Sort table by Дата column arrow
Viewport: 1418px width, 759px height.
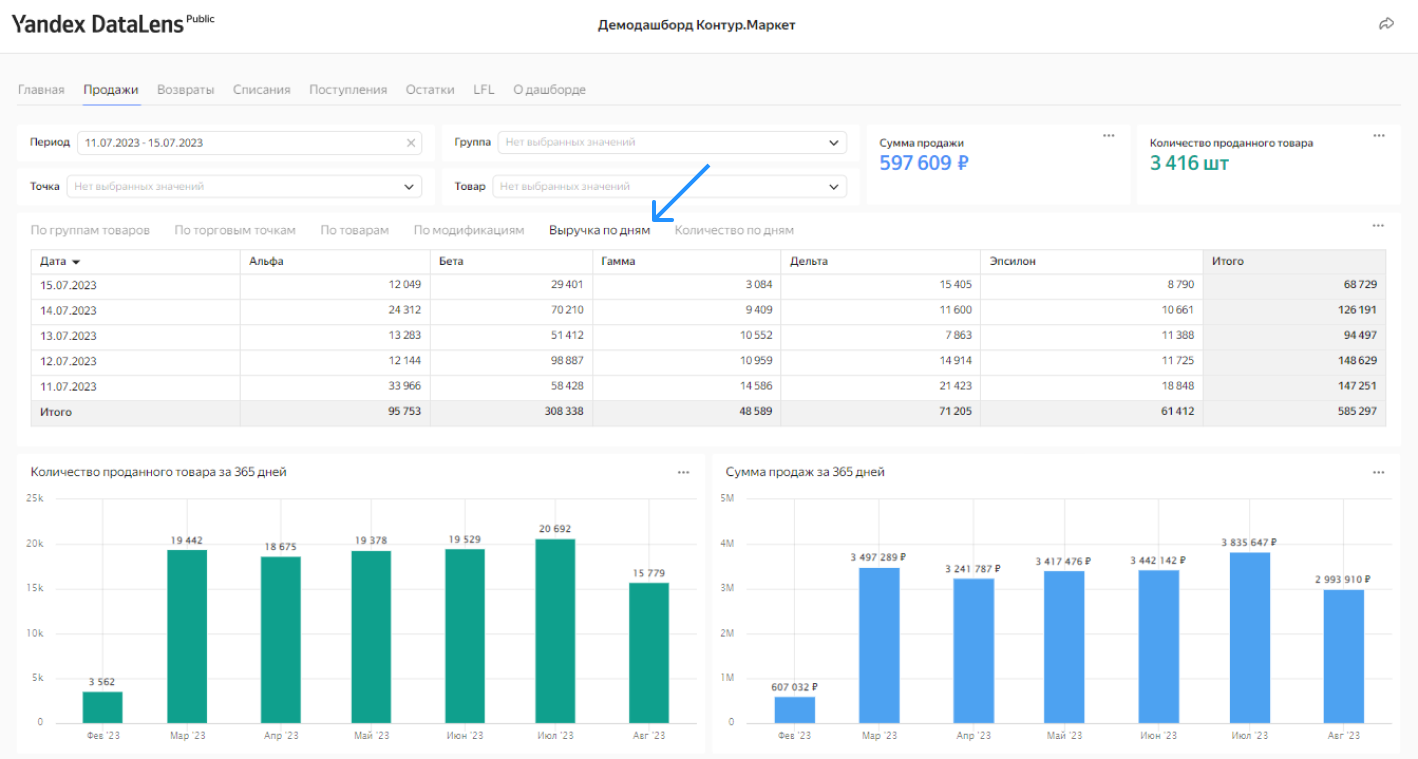pyautogui.click(x=76, y=261)
